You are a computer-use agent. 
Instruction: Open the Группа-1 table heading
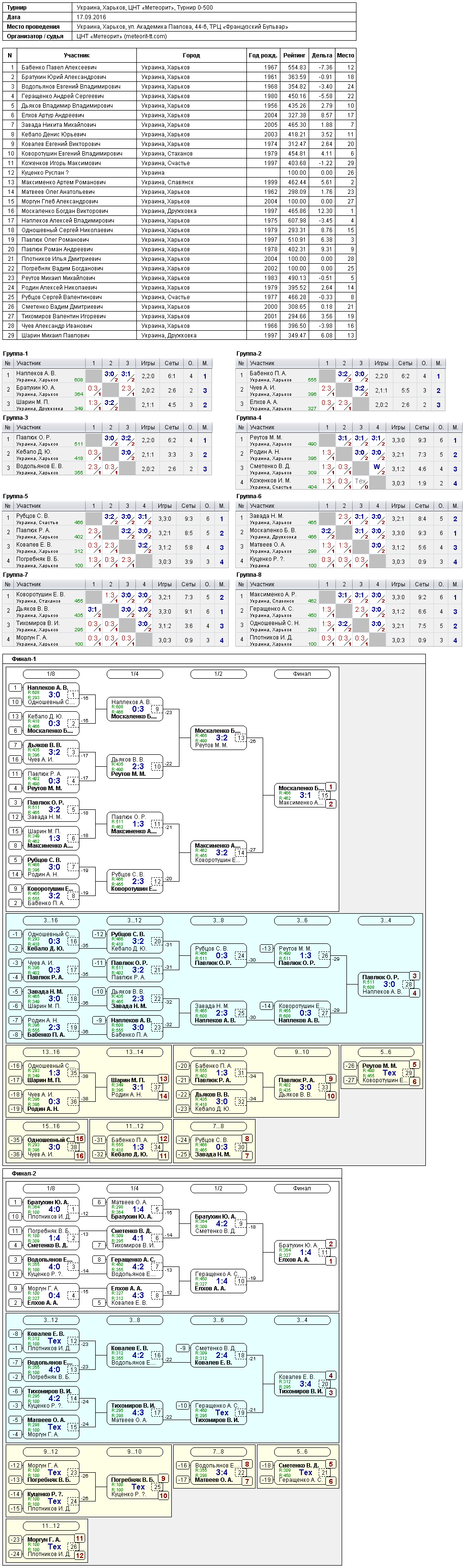tap(15, 354)
